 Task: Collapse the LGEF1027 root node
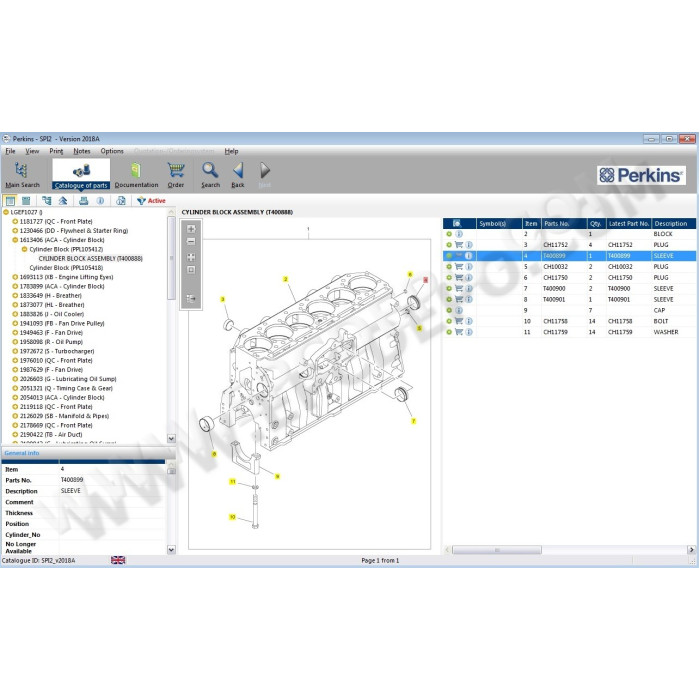point(6,212)
